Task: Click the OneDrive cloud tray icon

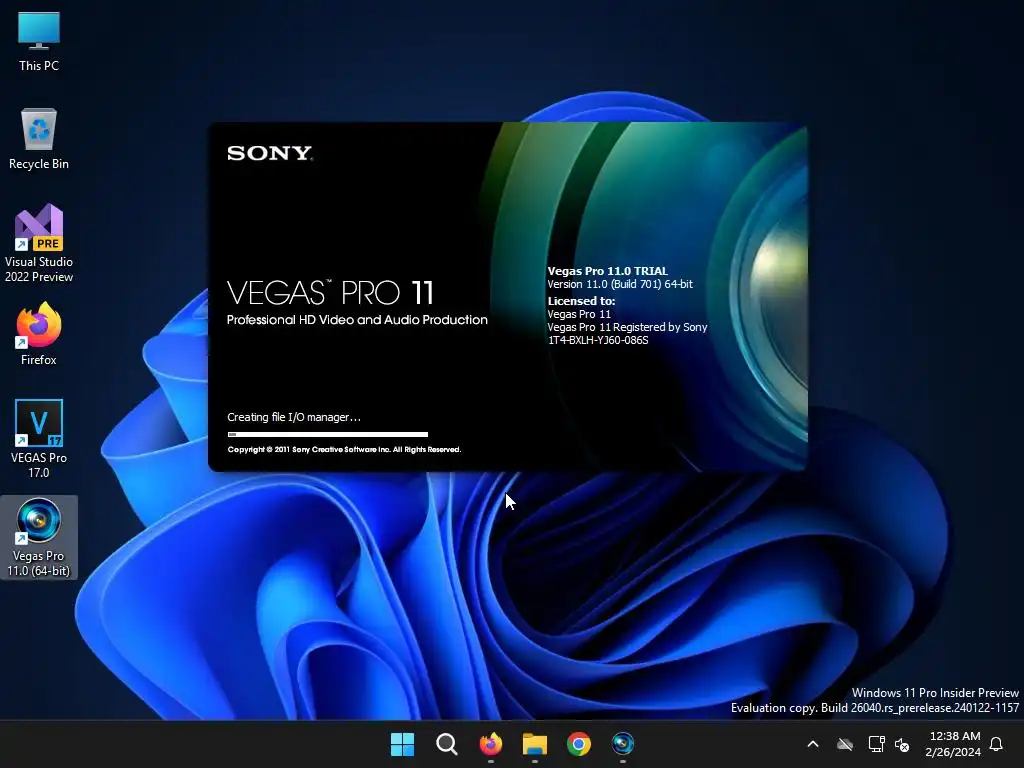Action: [845, 744]
